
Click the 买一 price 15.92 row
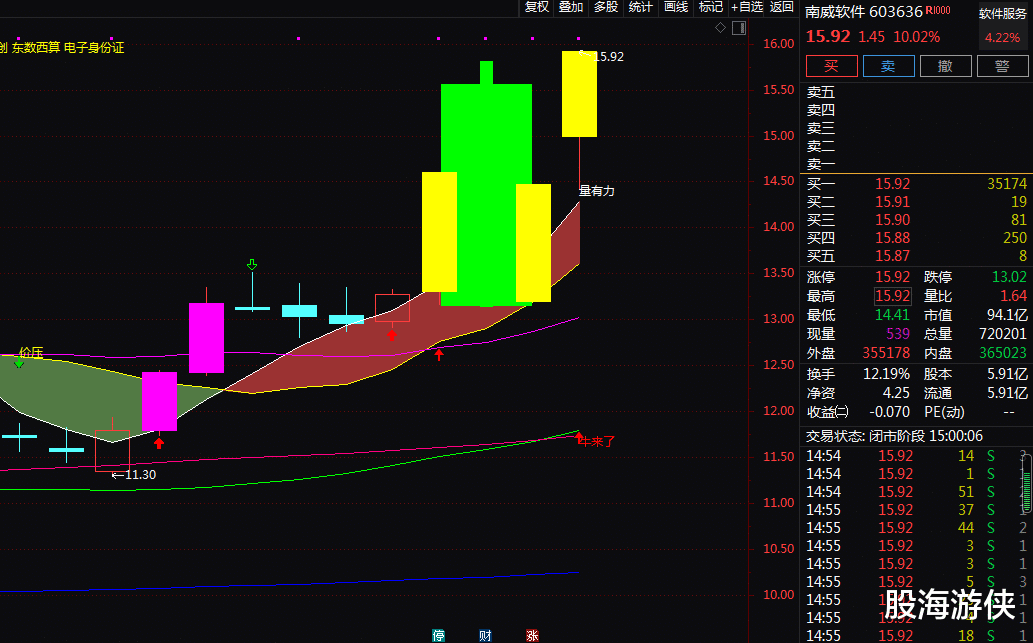(x=916, y=184)
